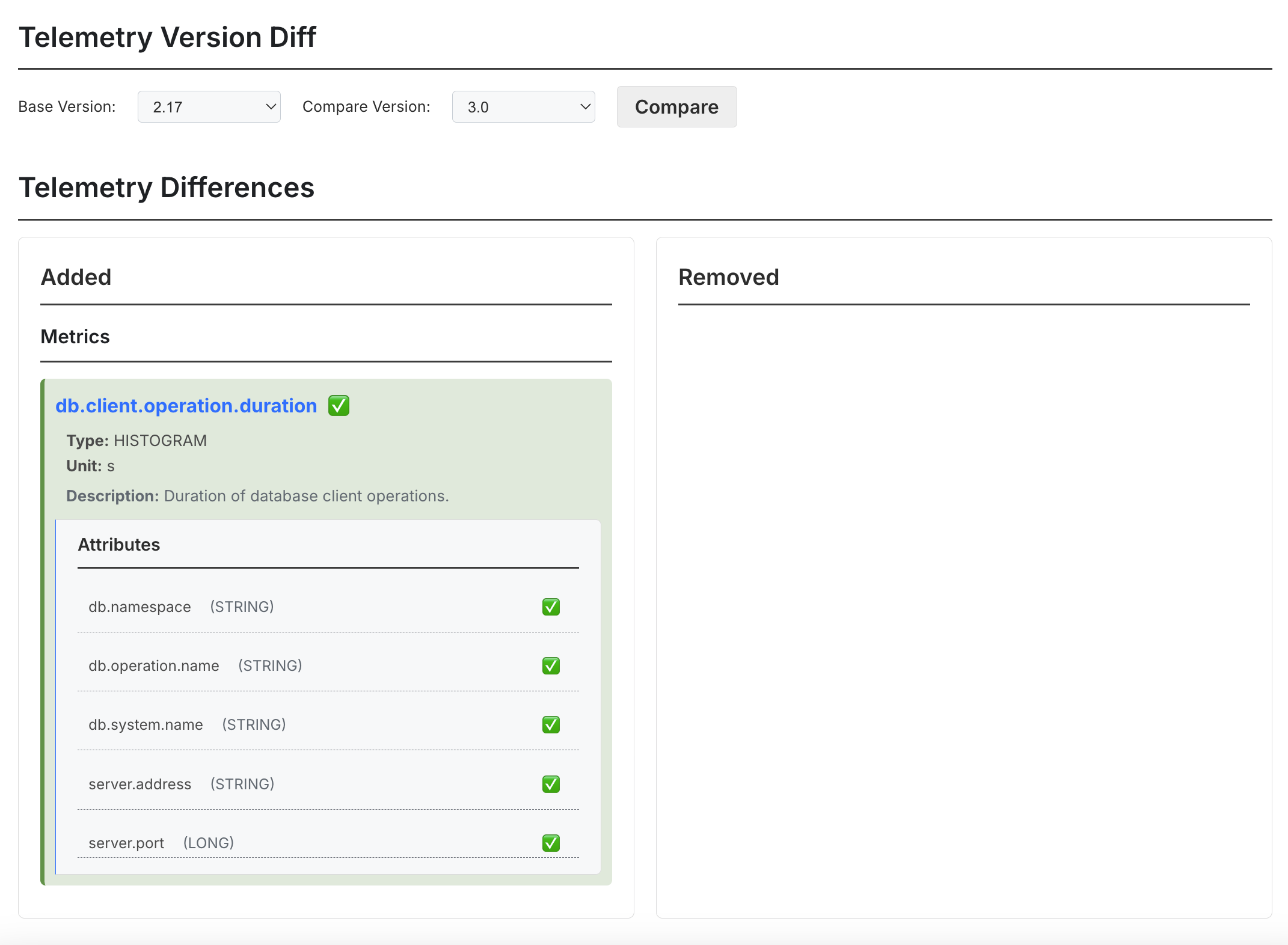Click checkmark icon beside db.client.operation.duration

[339, 406]
